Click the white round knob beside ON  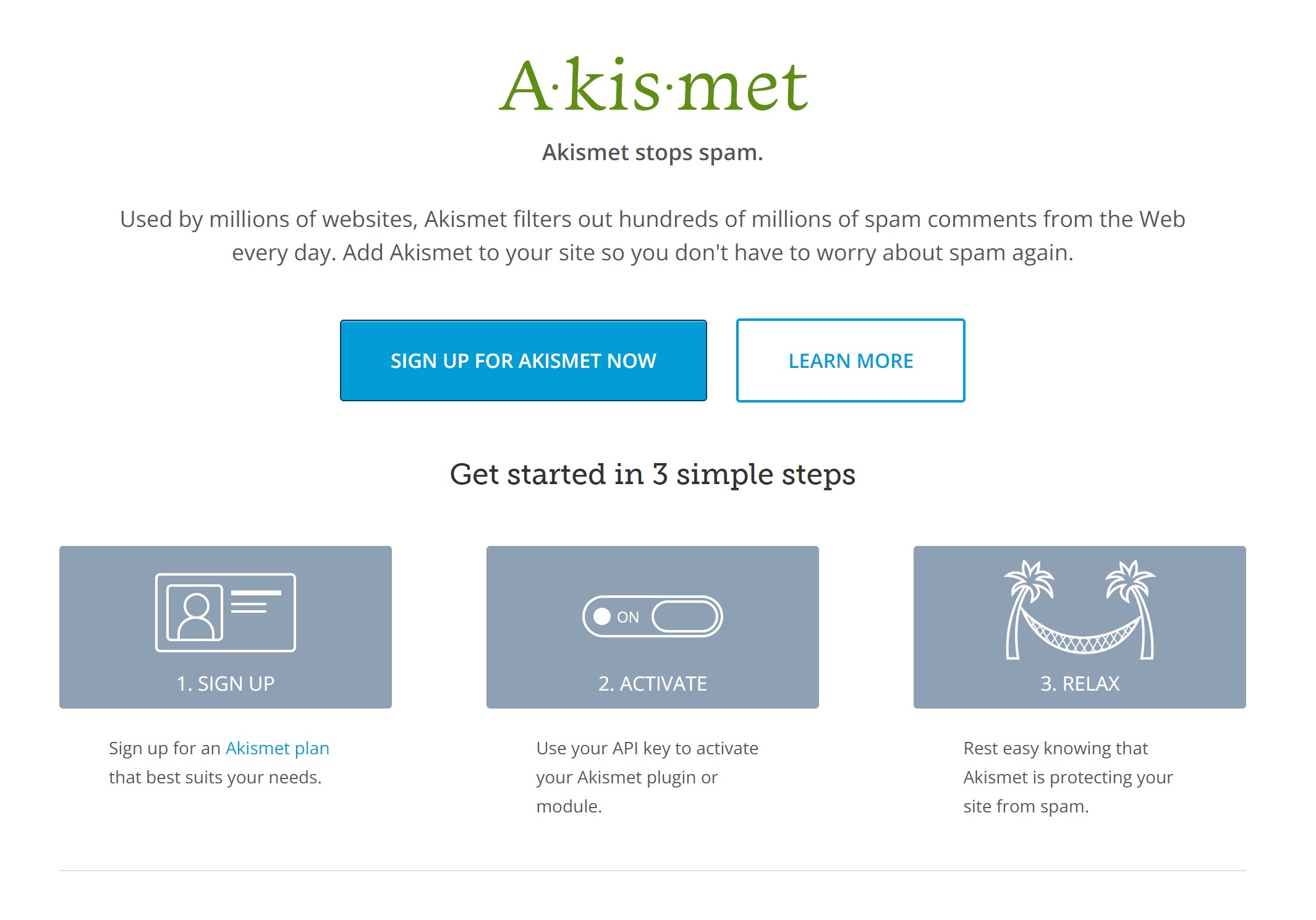pos(602,616)
